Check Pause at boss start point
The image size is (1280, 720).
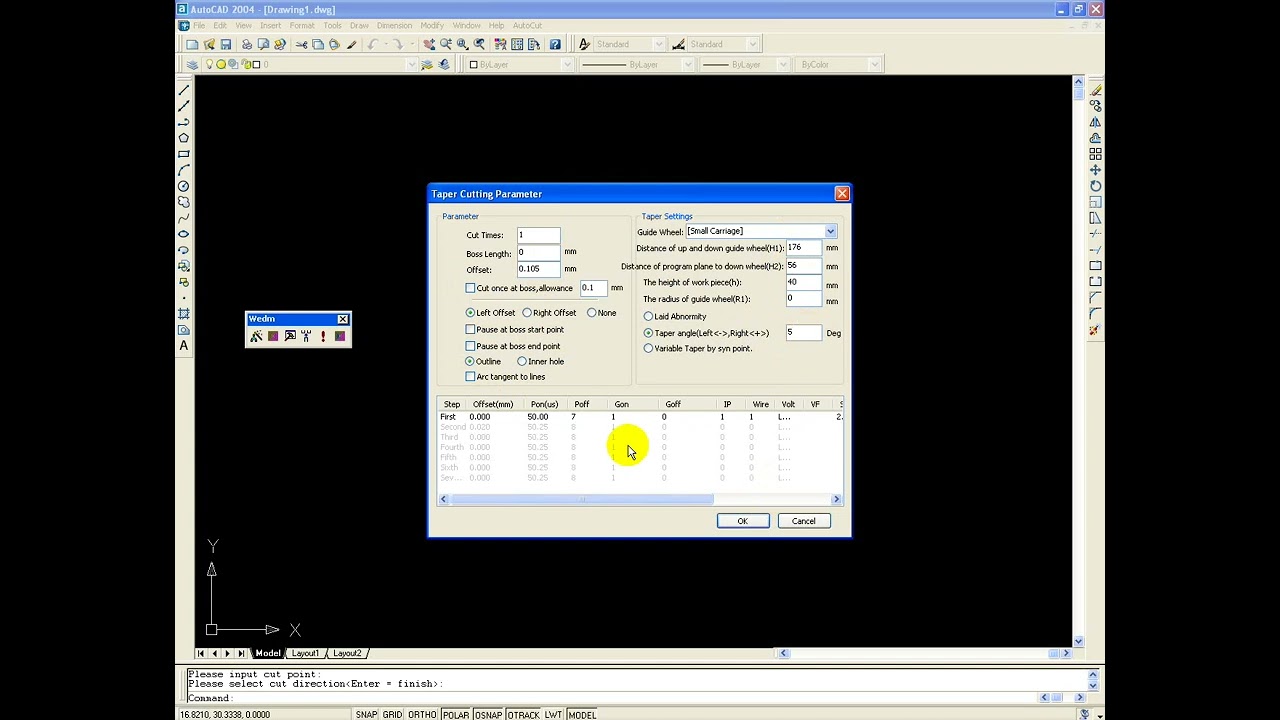pos(470,329)
